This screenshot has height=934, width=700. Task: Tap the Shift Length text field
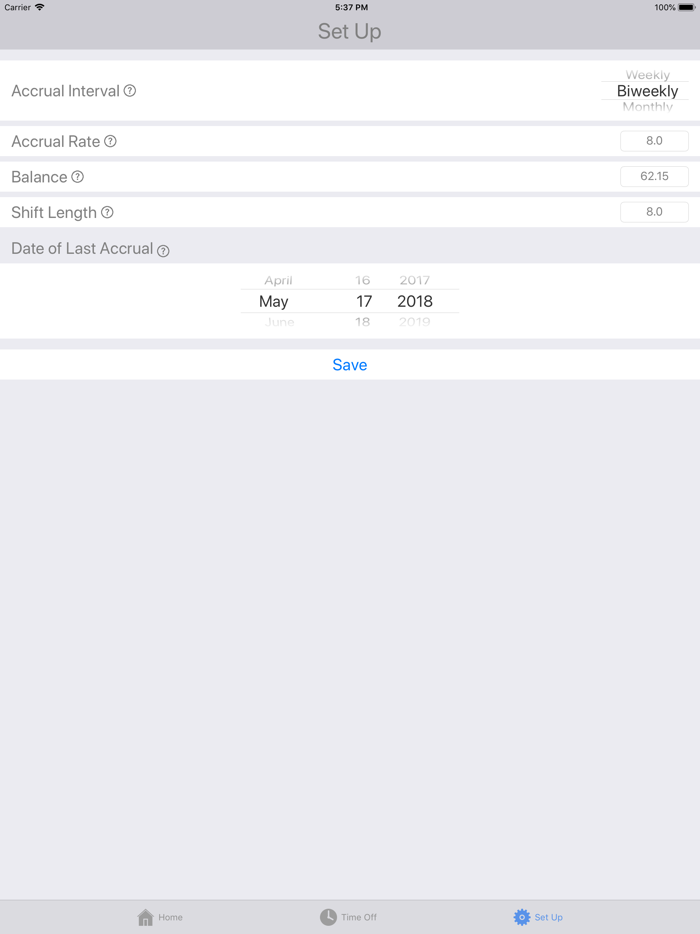[654, 212]
